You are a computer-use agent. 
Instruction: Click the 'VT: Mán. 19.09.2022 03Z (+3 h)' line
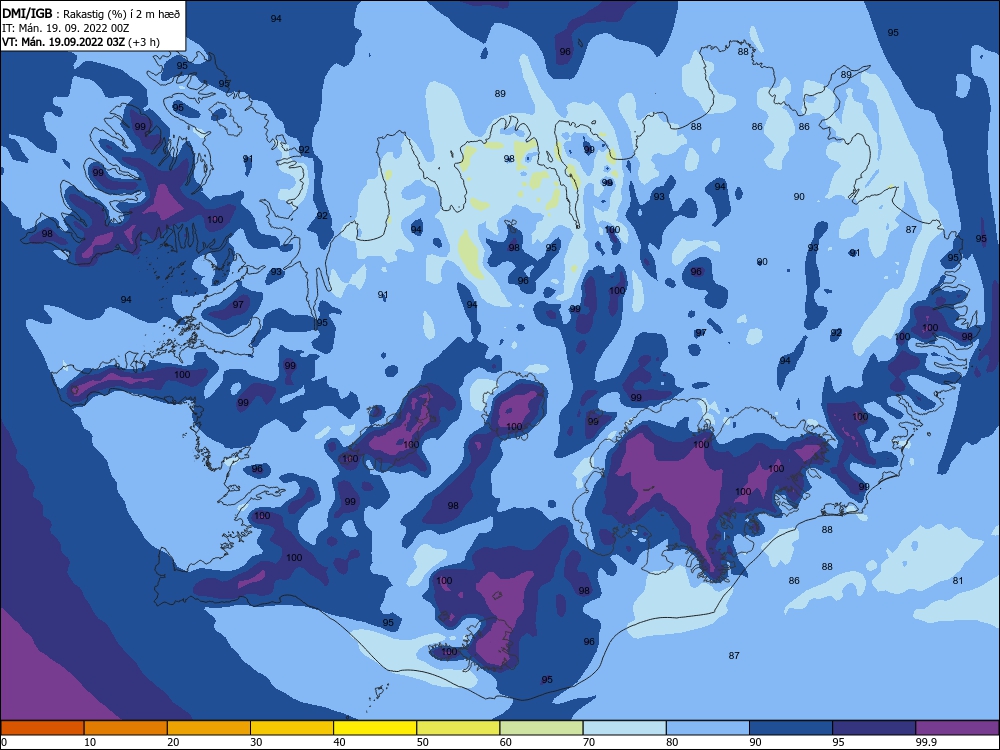pos(81,42)
